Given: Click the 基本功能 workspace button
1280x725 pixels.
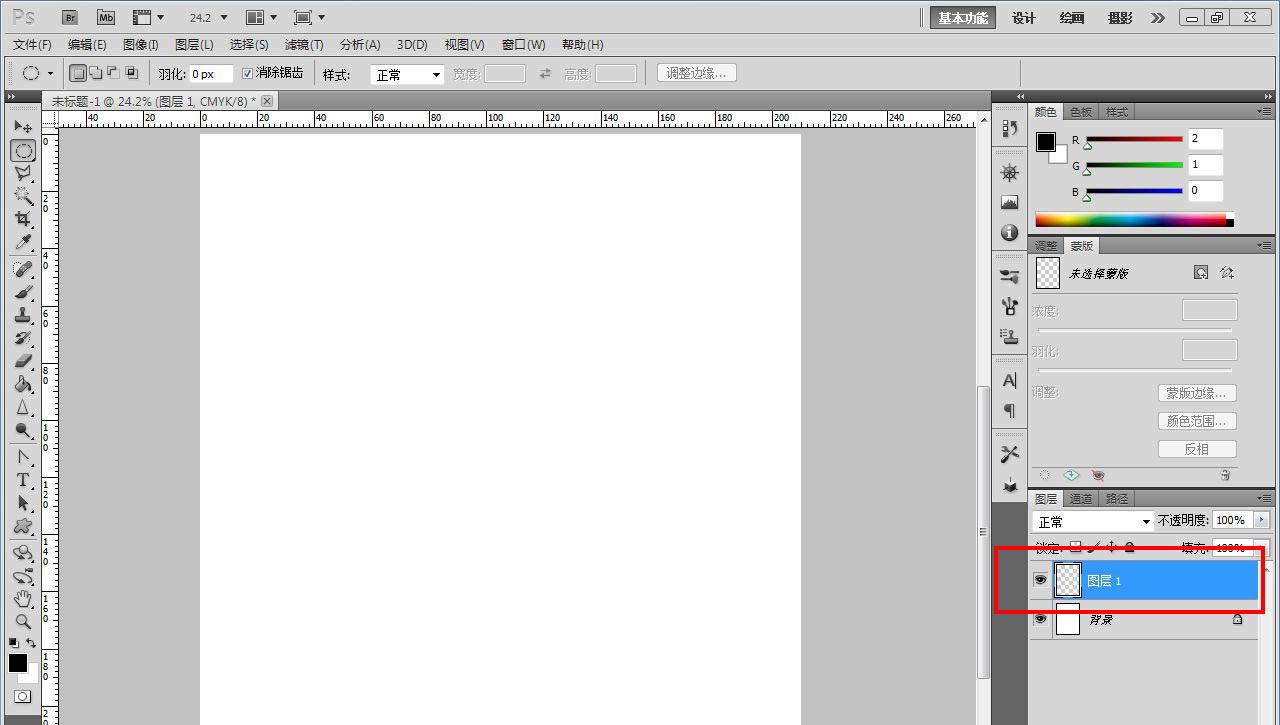Looking at the screenshot, I should click(x=963, y=18).
